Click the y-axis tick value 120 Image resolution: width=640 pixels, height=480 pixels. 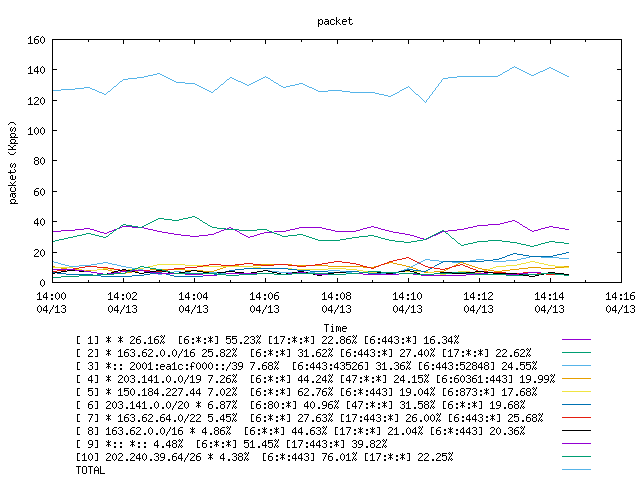tap(36, 100)
